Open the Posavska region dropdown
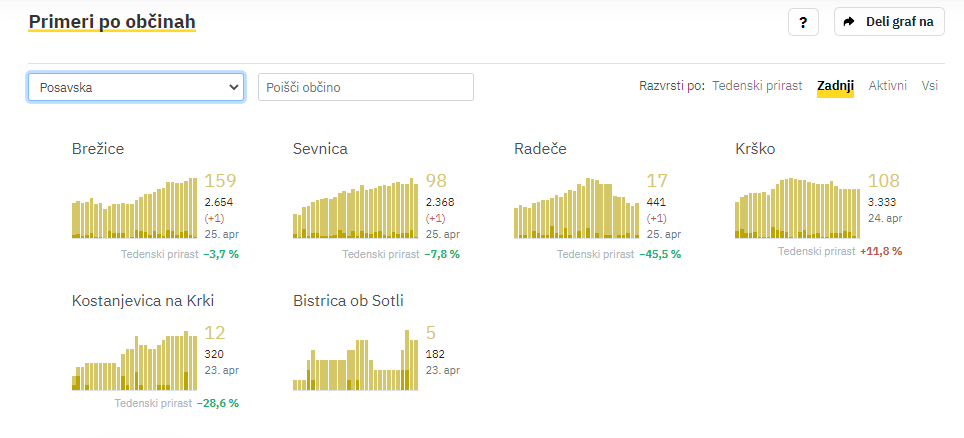Screen dimensions: 964x438 [x=136, y=87]
